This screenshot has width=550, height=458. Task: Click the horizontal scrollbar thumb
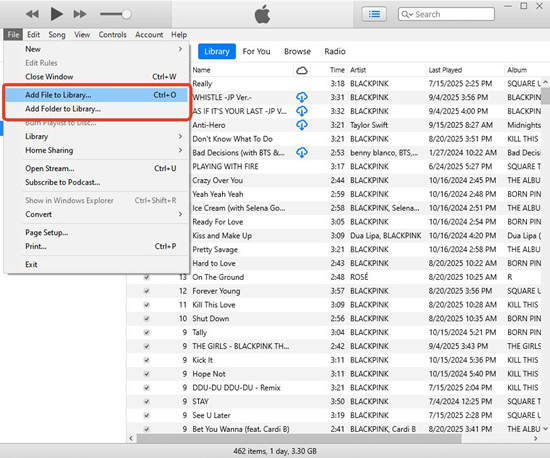click(299, 438)
